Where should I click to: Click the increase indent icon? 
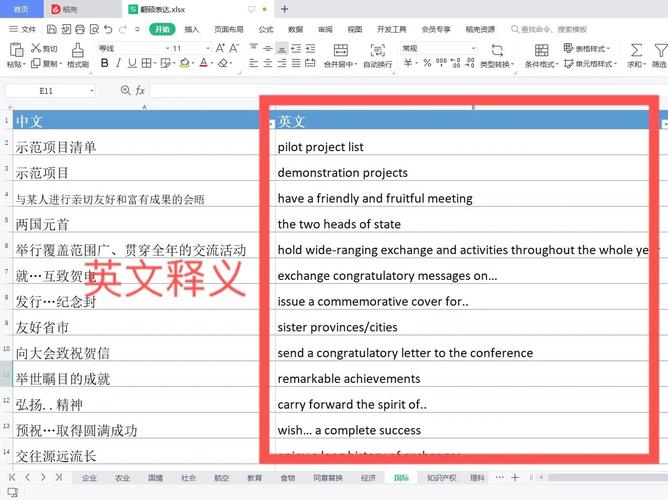(310, 48)
